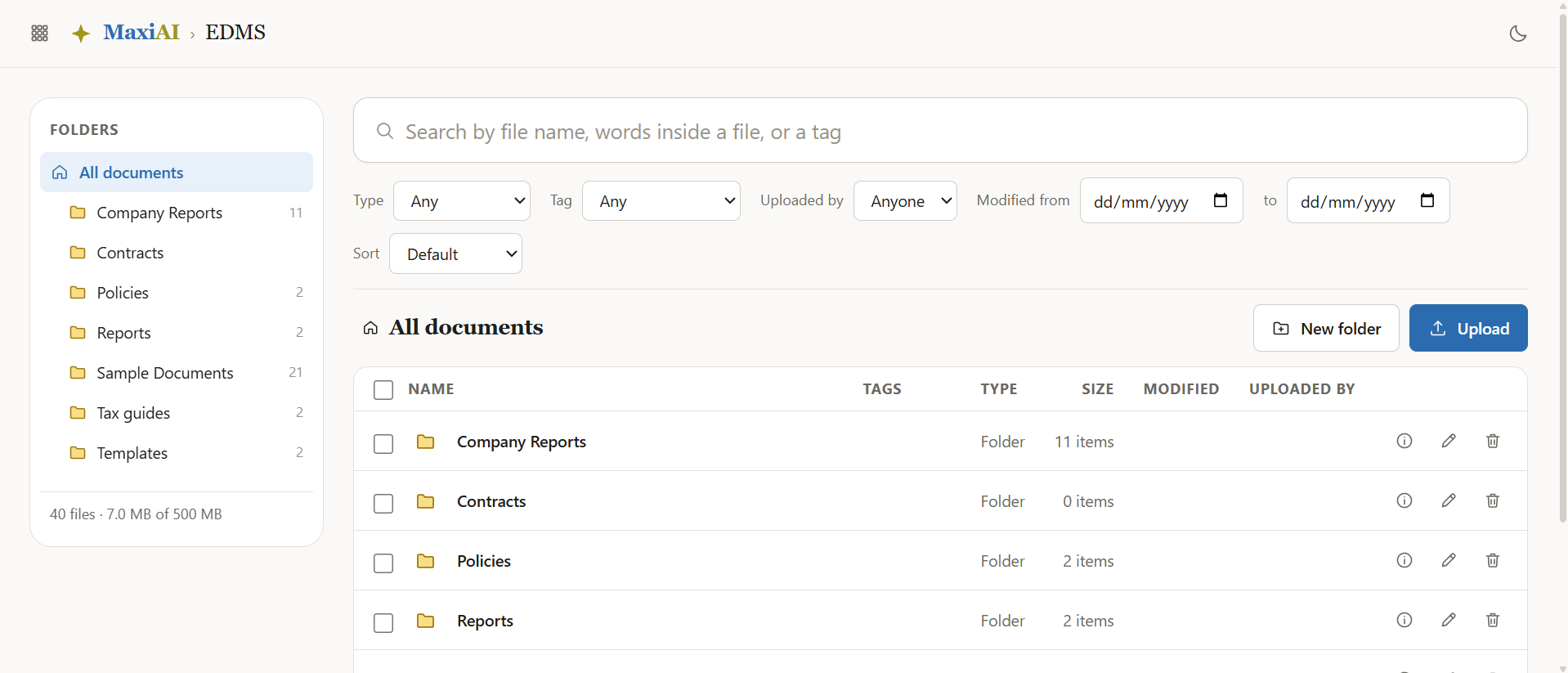Check the Company Reports row checkbox
The image size is (1568, 673).
(383, 444)
